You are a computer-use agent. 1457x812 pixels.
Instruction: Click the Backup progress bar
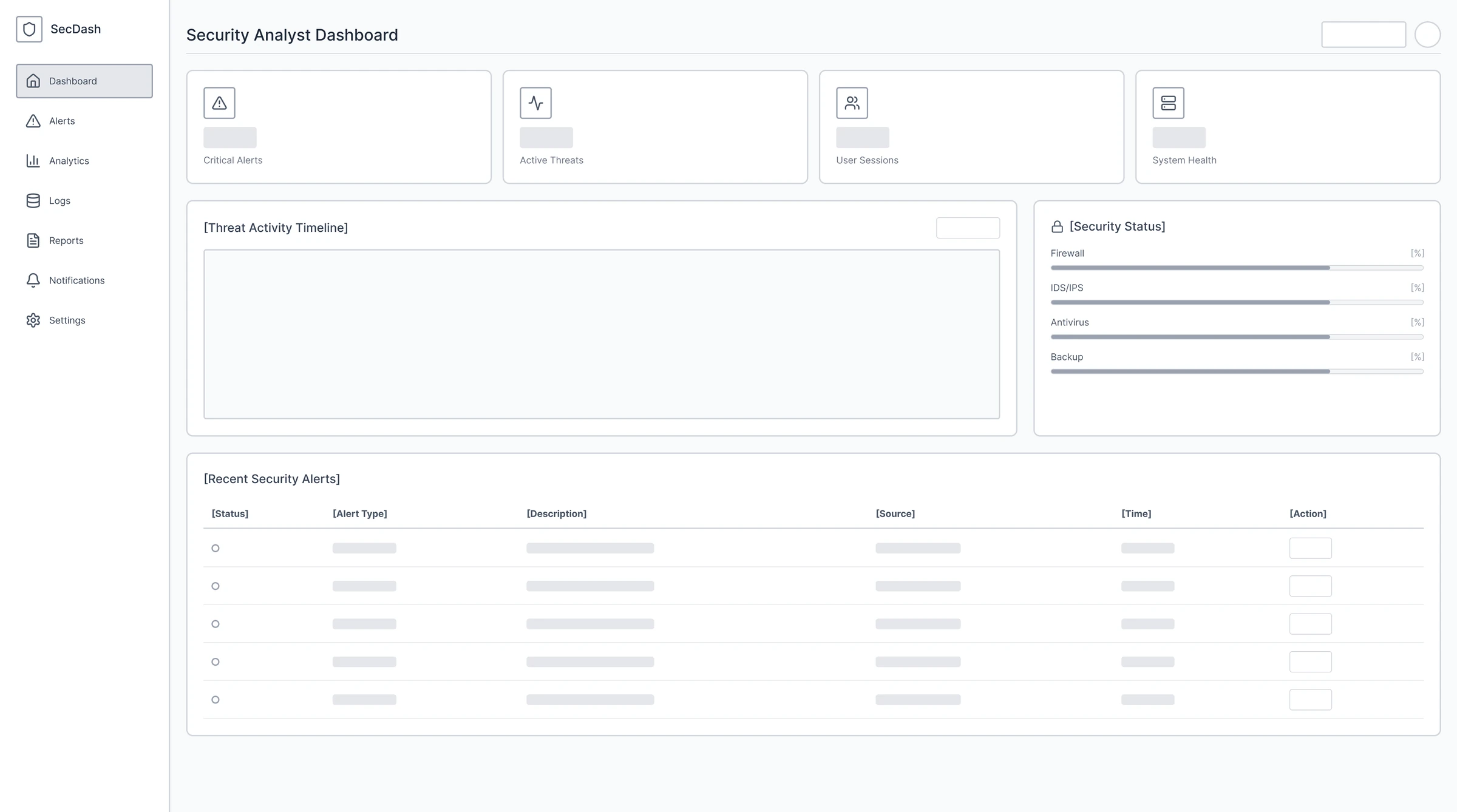tap(1237, 371)
